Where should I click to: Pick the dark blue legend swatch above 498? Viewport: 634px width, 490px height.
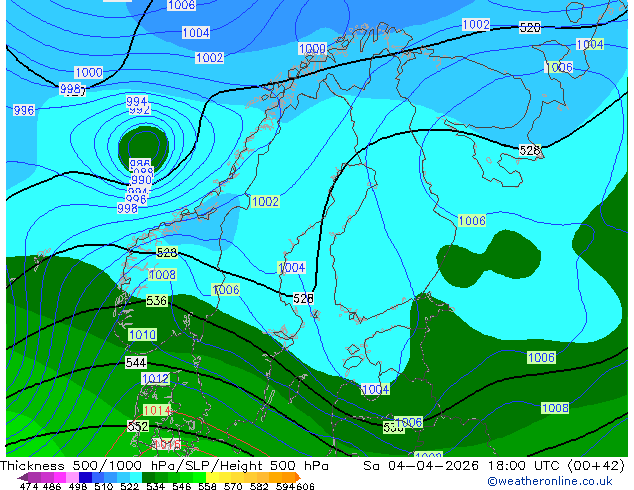85,477
